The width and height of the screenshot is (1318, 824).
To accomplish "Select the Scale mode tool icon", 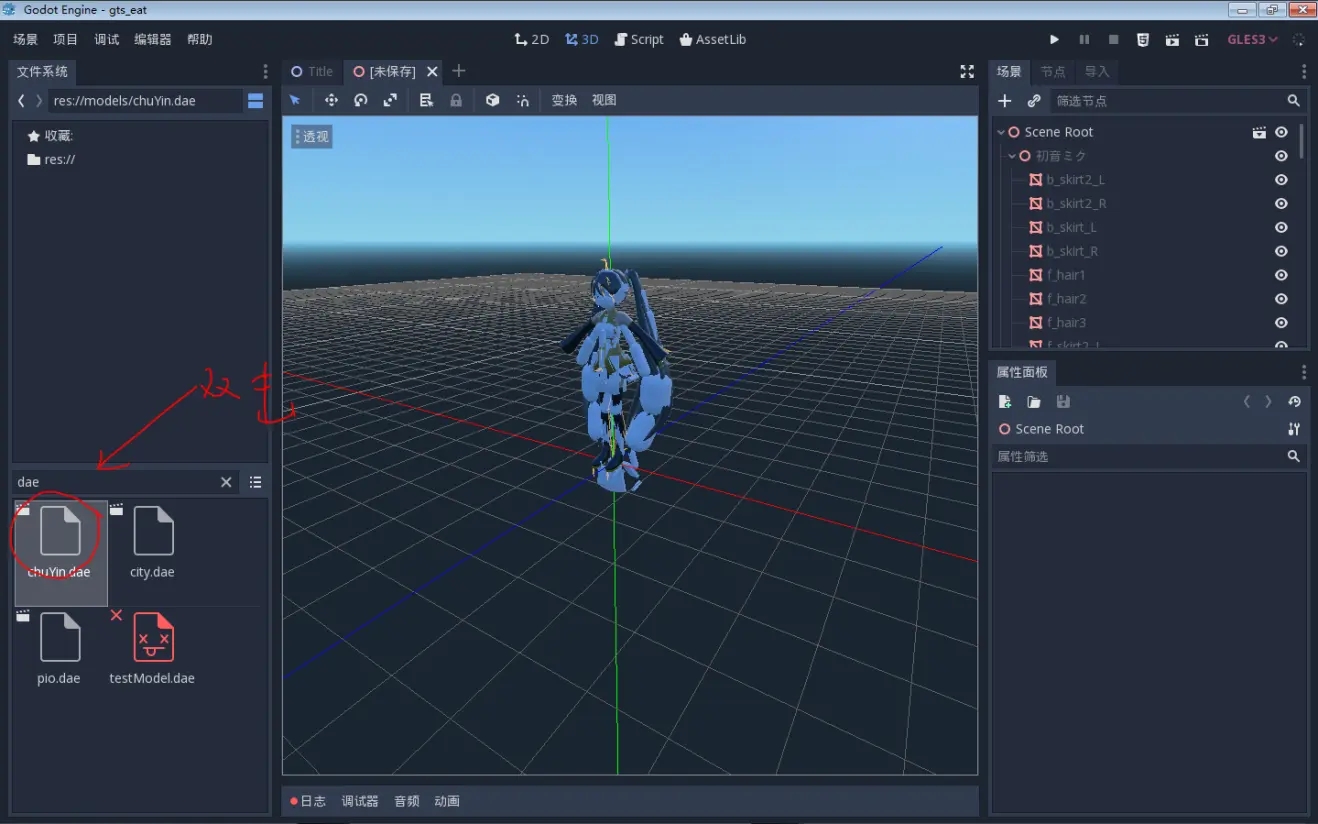I will click(390, 100).
